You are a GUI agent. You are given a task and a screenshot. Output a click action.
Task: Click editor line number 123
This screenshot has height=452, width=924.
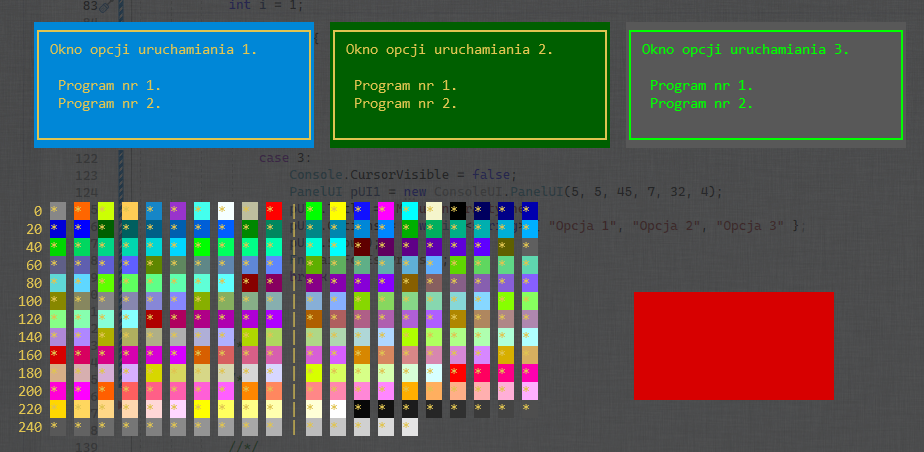tap(87, 176)
